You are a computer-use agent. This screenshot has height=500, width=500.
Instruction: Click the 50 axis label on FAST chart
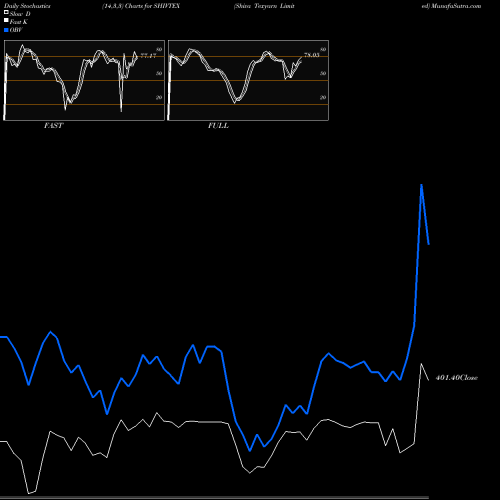tap(159, 74)
